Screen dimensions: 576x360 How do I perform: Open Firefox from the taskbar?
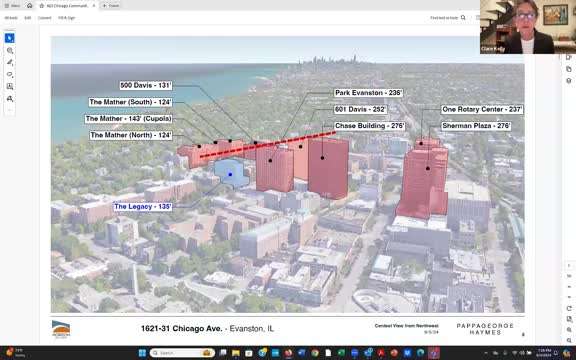288,353
